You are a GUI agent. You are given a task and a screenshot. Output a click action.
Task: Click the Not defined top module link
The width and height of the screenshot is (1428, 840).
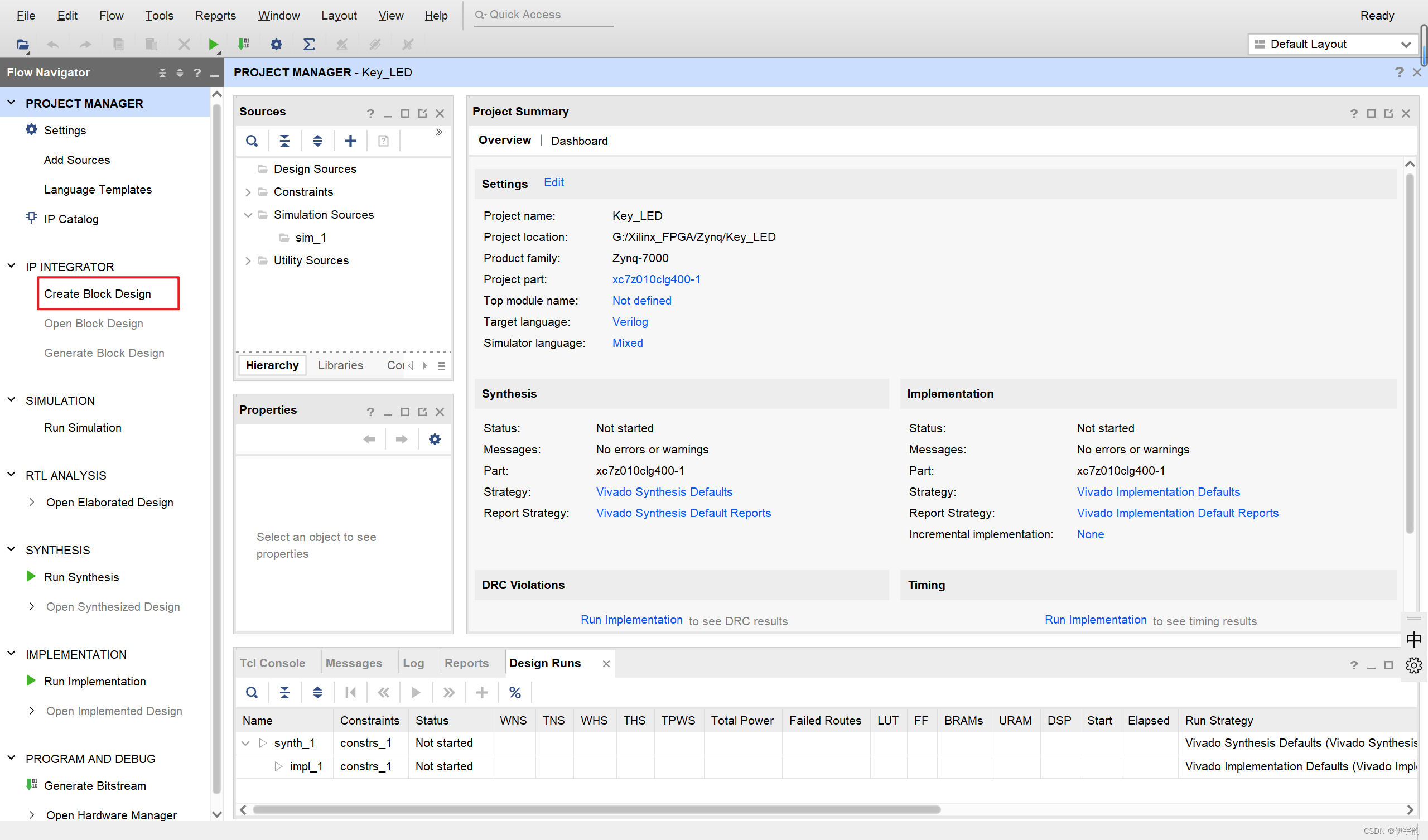tap(641, 301)
